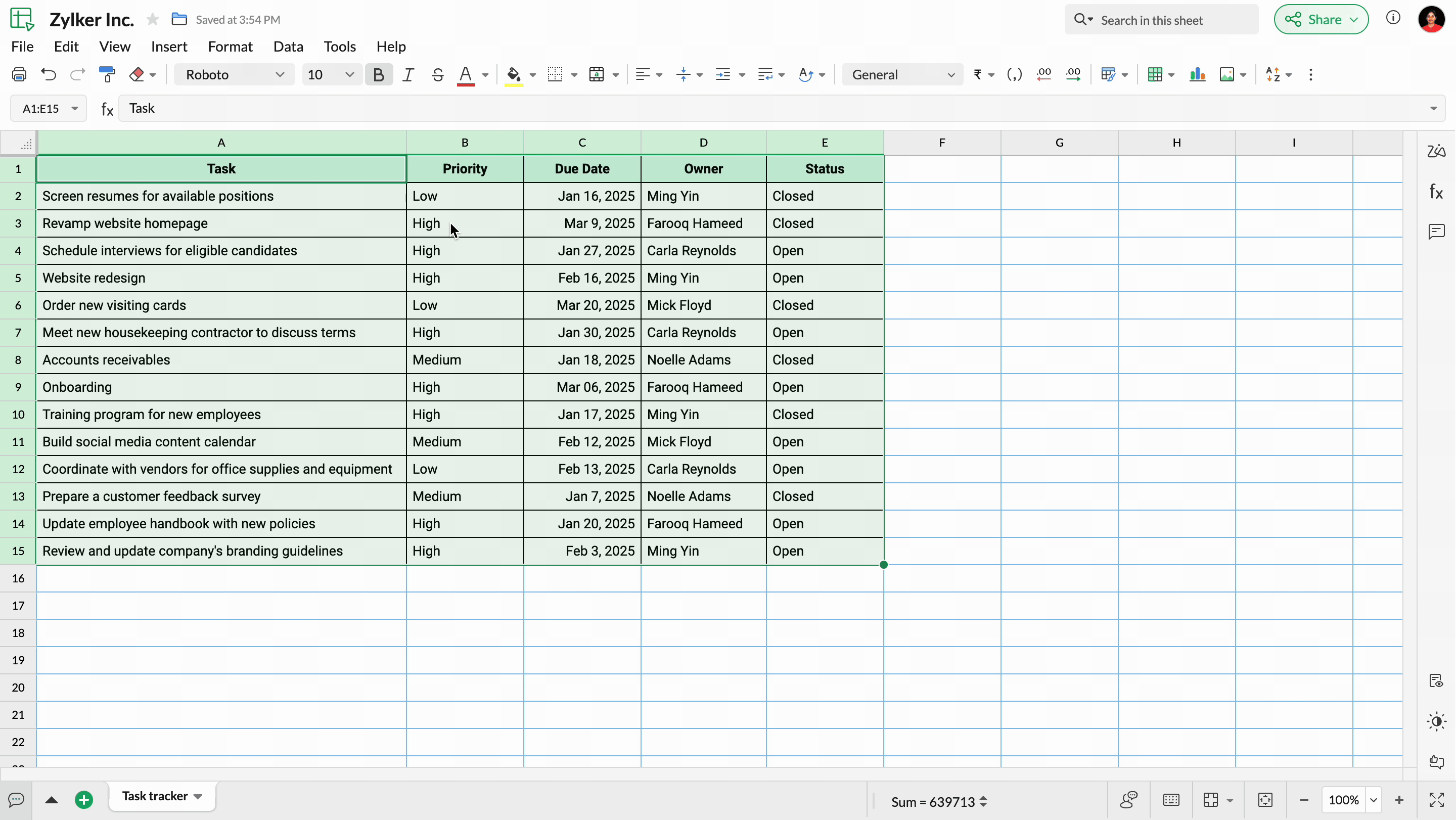
Task: Toggle Strikethrough formatting
Action: 437,75
